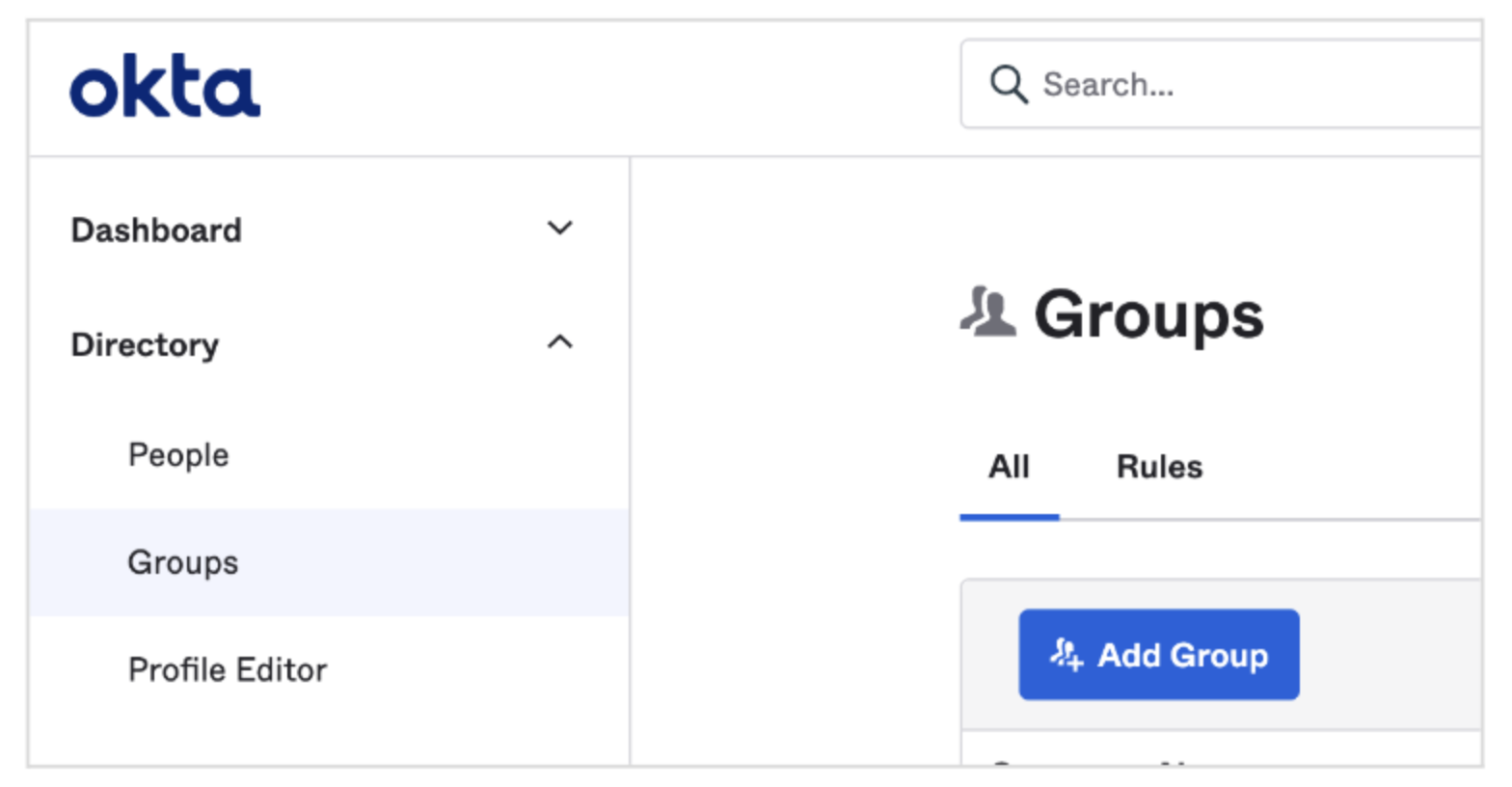Screen dimensions: 1512x787
Task: Click the people icon beside Groups heading
Action: tap(988, 312)
